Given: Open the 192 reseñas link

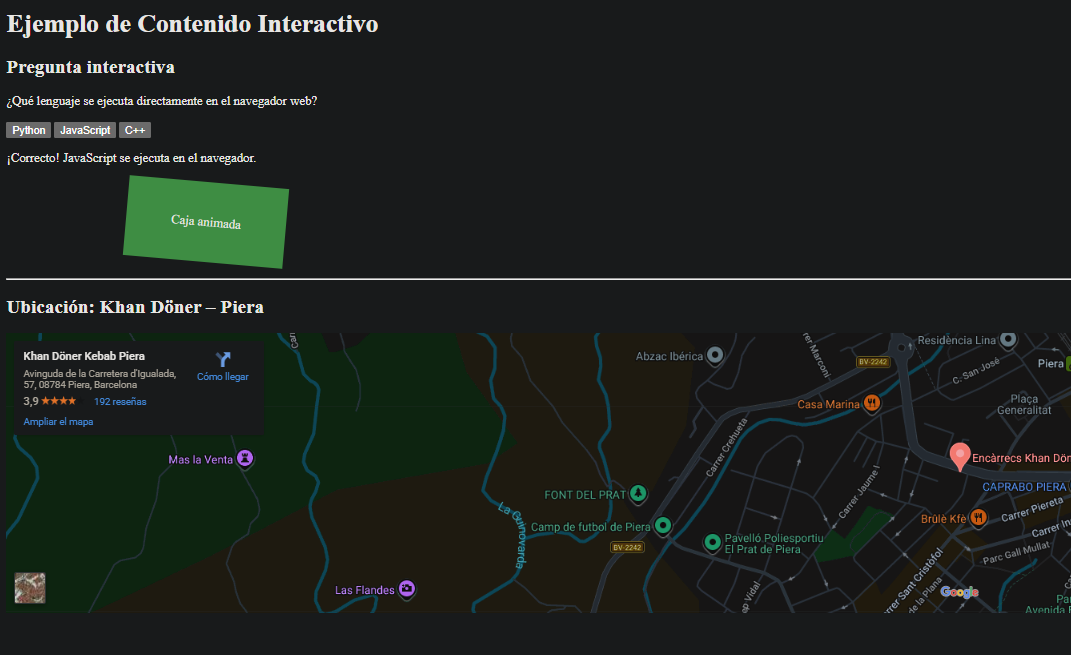Looking at the screenshot, I should point(120,402).
